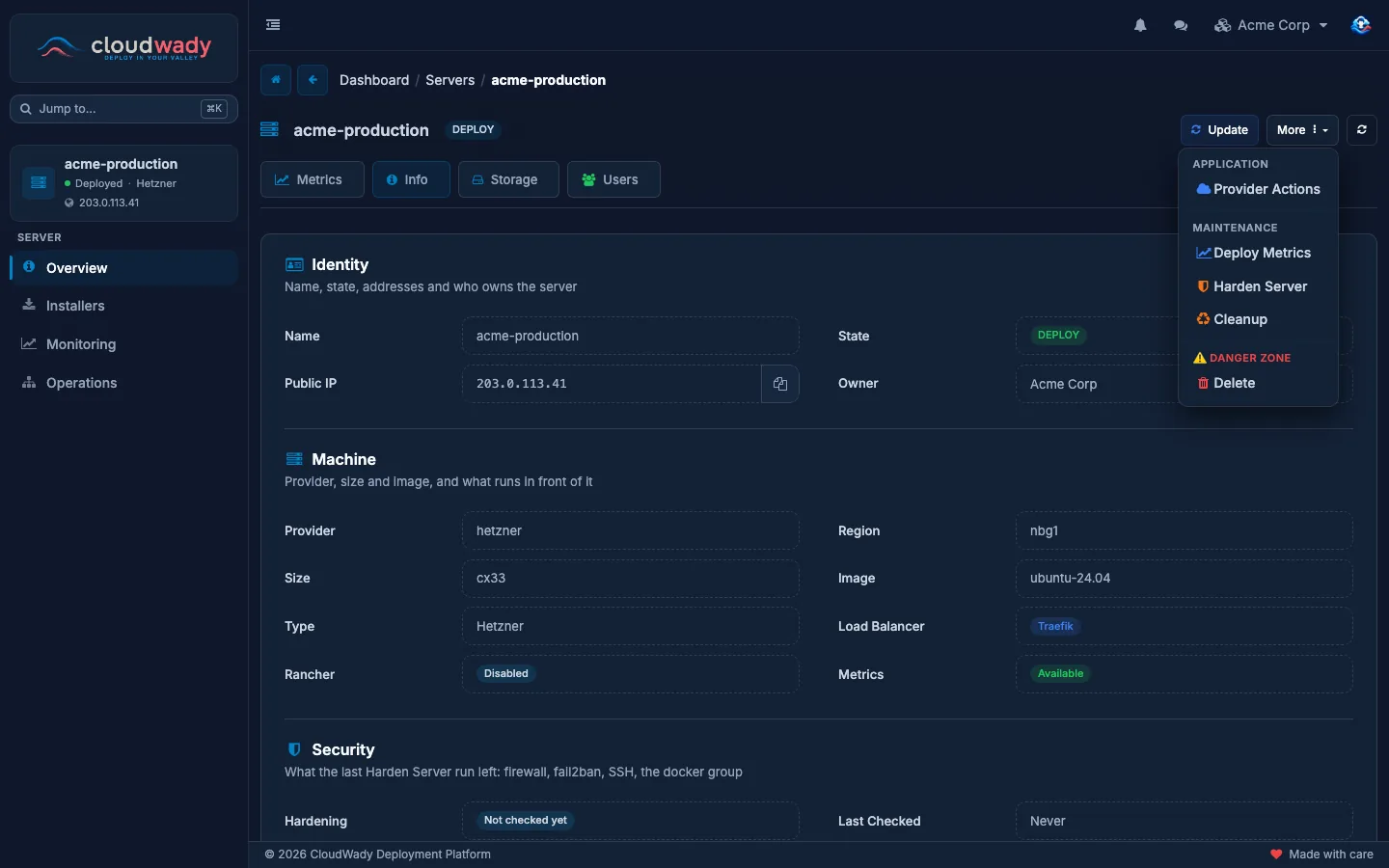1389x868 pixels.
Task: Click the Type value Hetzner
Action: 631,626
